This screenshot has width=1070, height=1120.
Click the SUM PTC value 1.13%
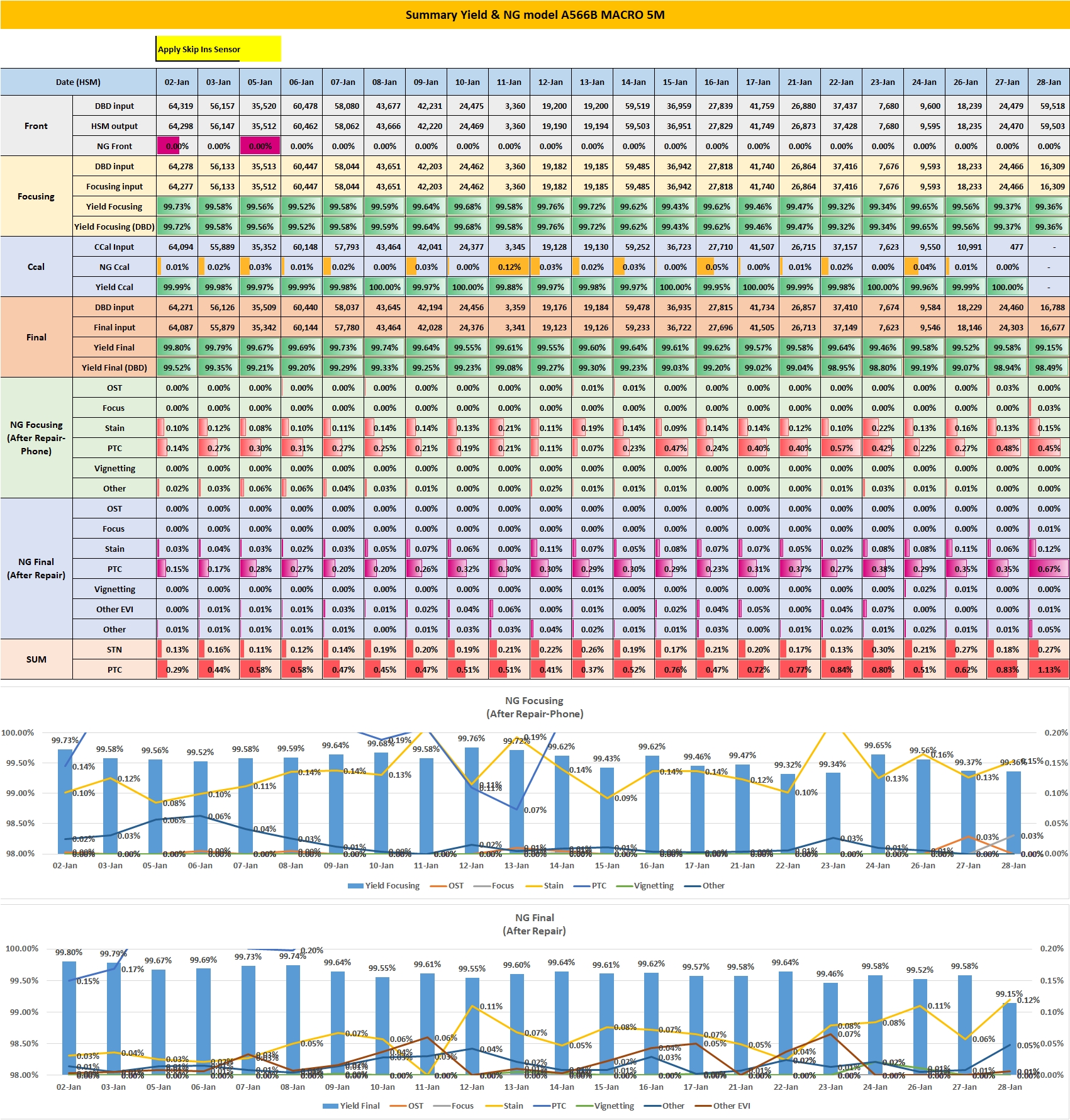(1049, 669)
